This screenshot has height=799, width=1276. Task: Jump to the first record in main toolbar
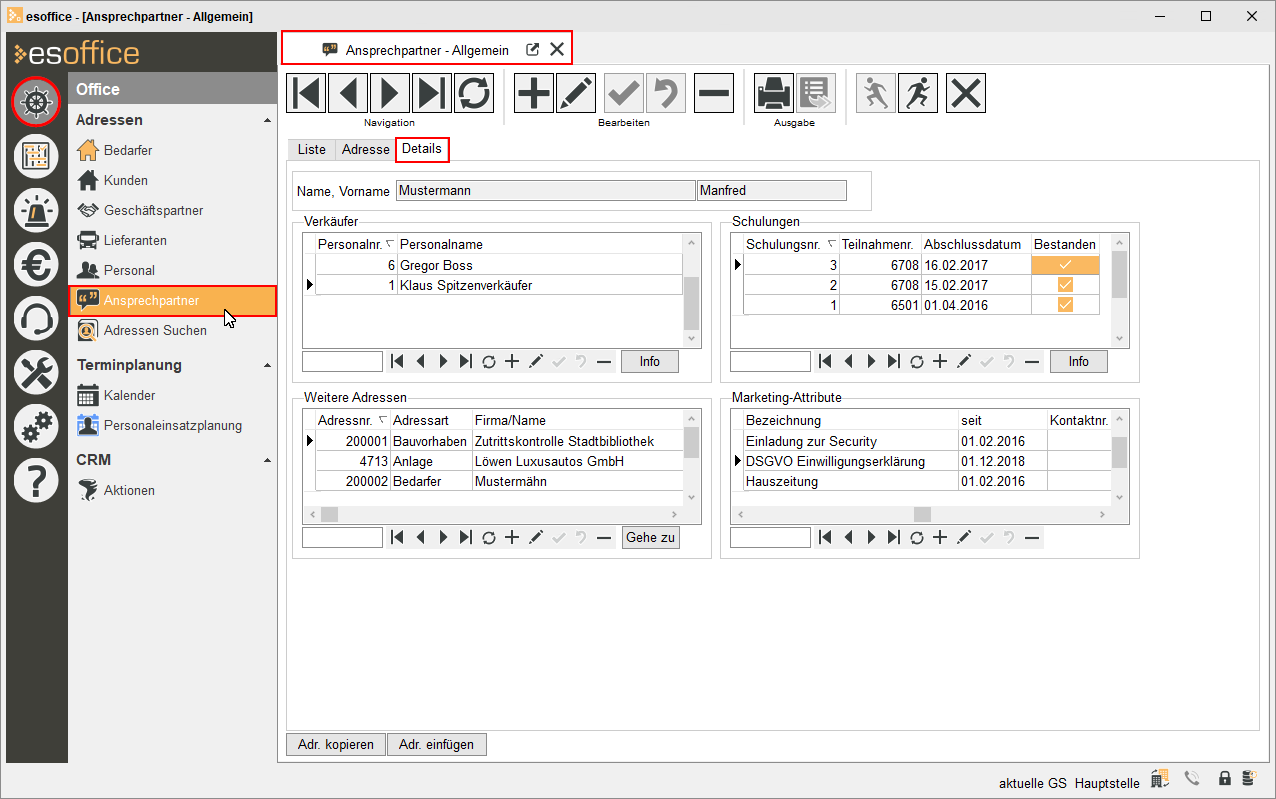307,93
